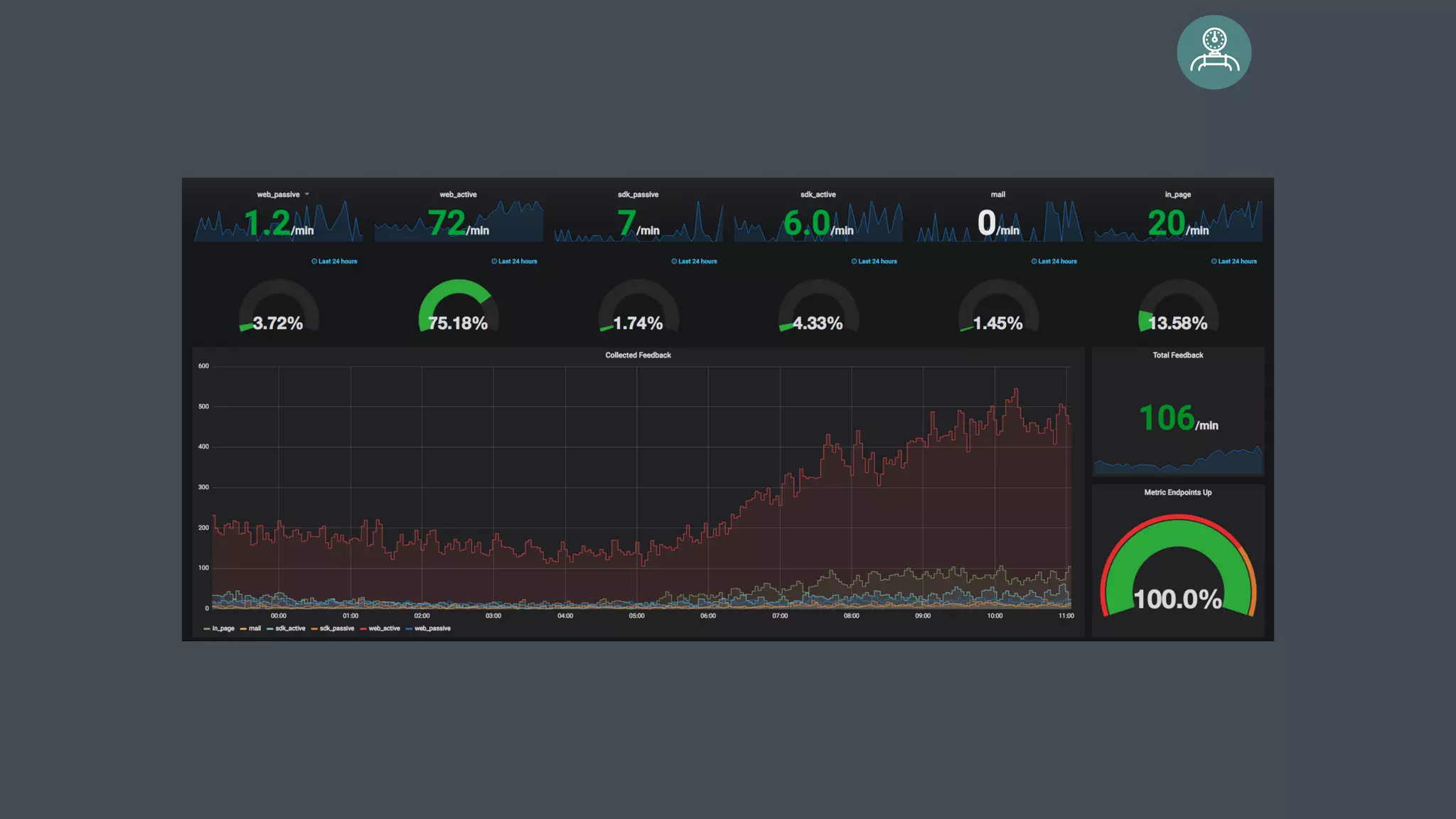Screen dimensions: 1456x819
Task: Click the sdk_active legend color swatch
Action: click(x=270, y=629)
